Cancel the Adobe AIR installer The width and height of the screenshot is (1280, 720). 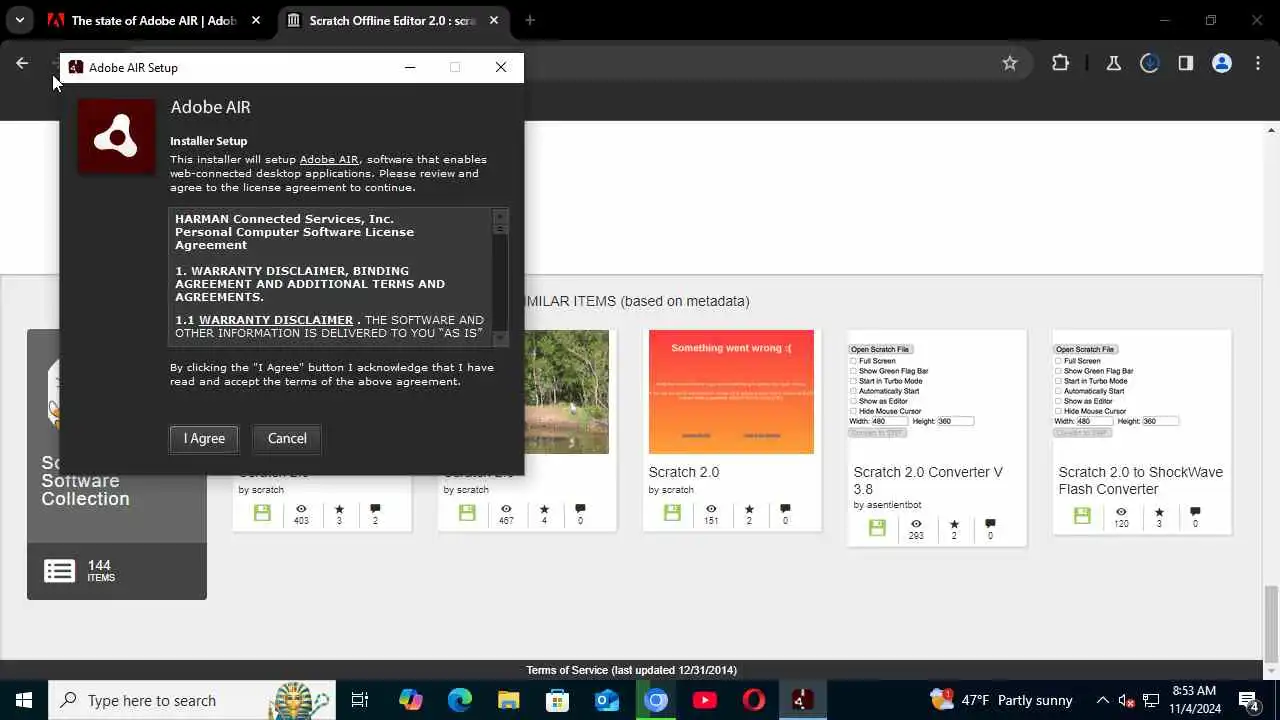tap(287, 438)
